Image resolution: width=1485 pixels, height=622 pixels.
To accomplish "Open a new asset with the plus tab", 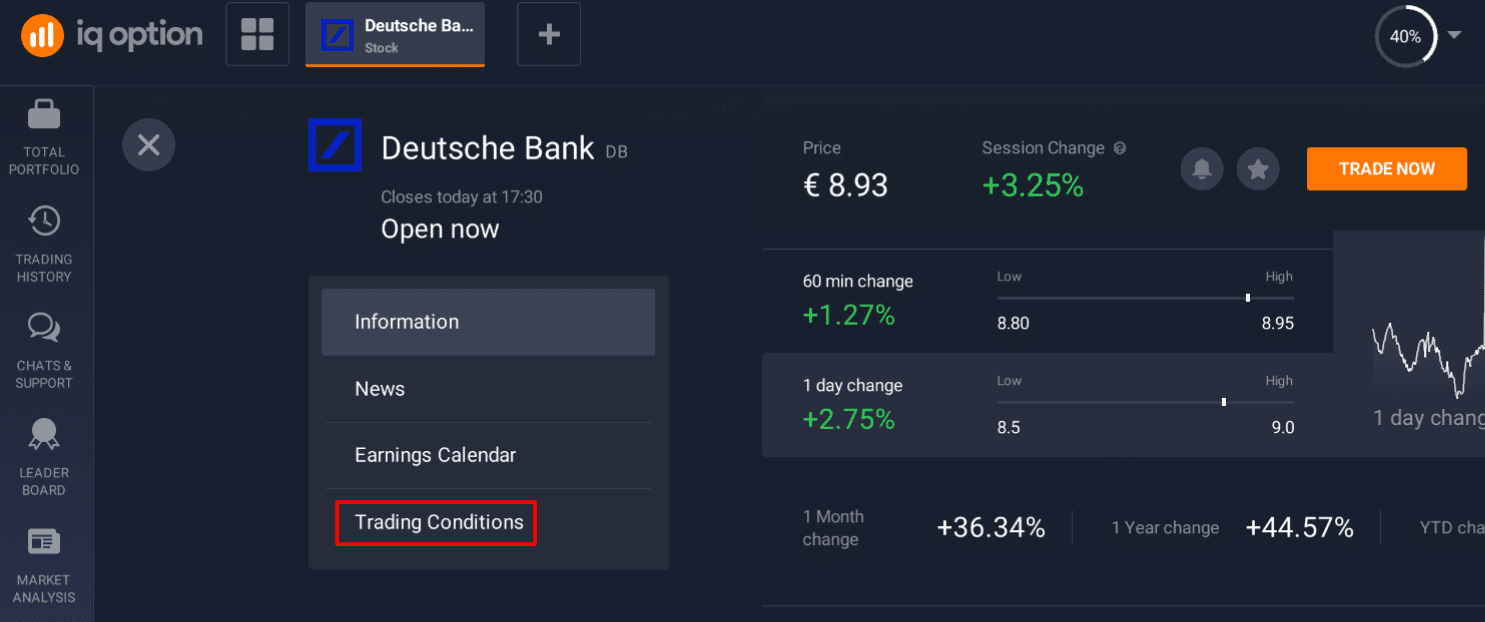I will pyautogui.click(x=548, y=33).
